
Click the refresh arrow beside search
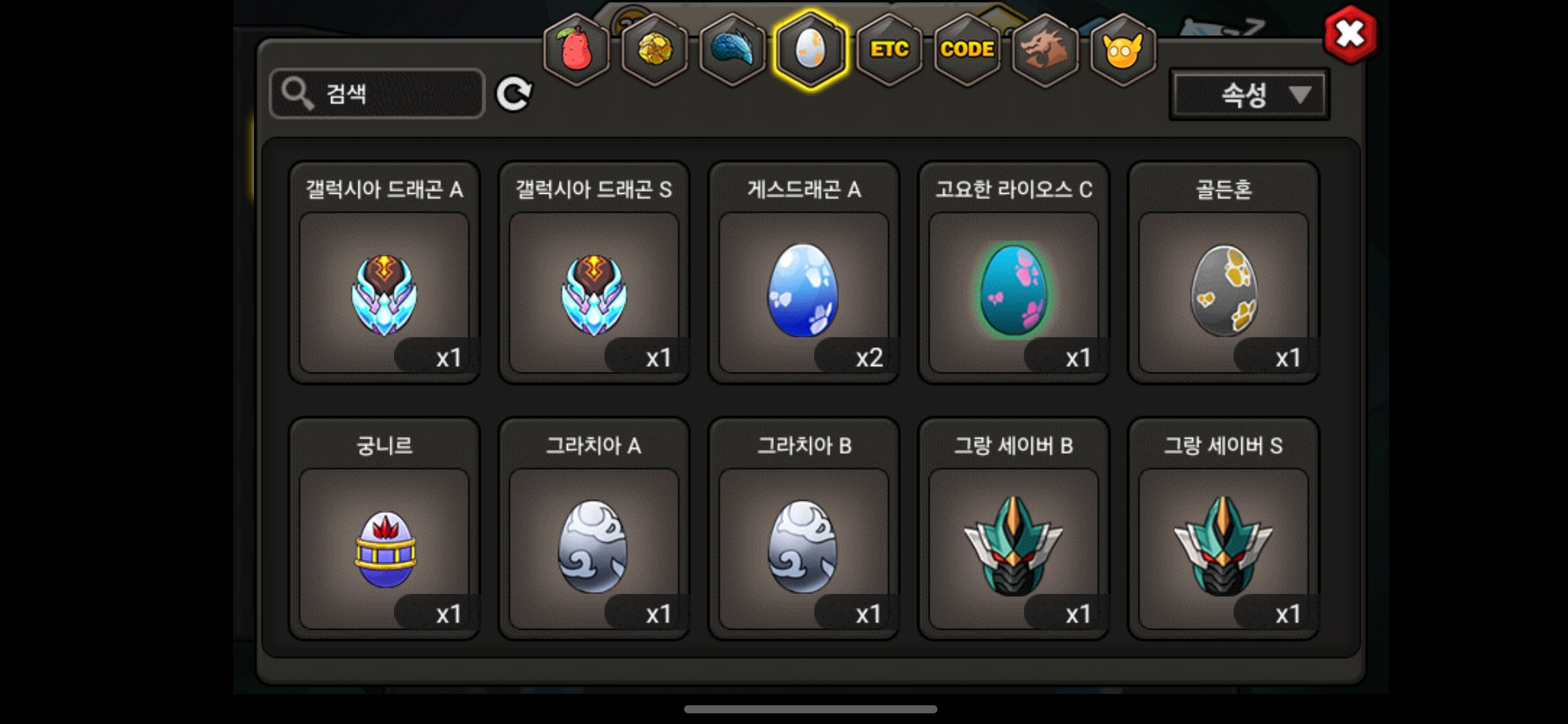[x=514, y=93]
